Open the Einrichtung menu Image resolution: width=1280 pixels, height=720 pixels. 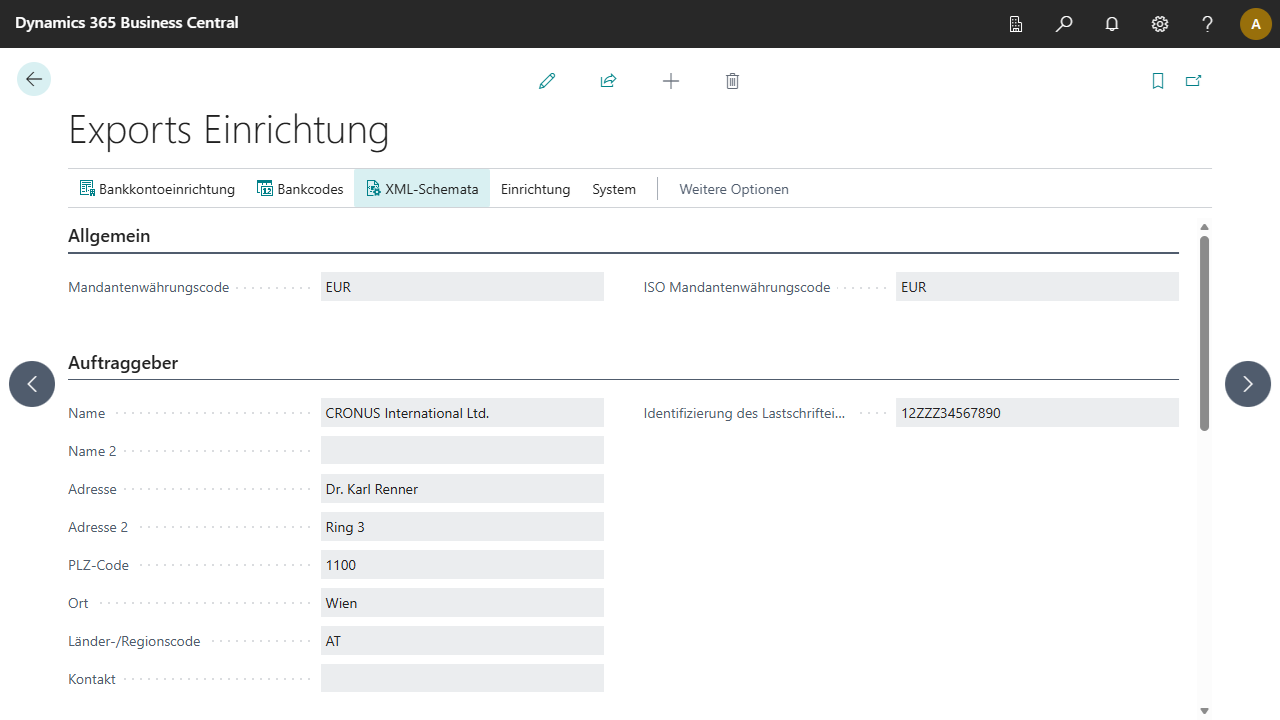click(x=535, y=189)
